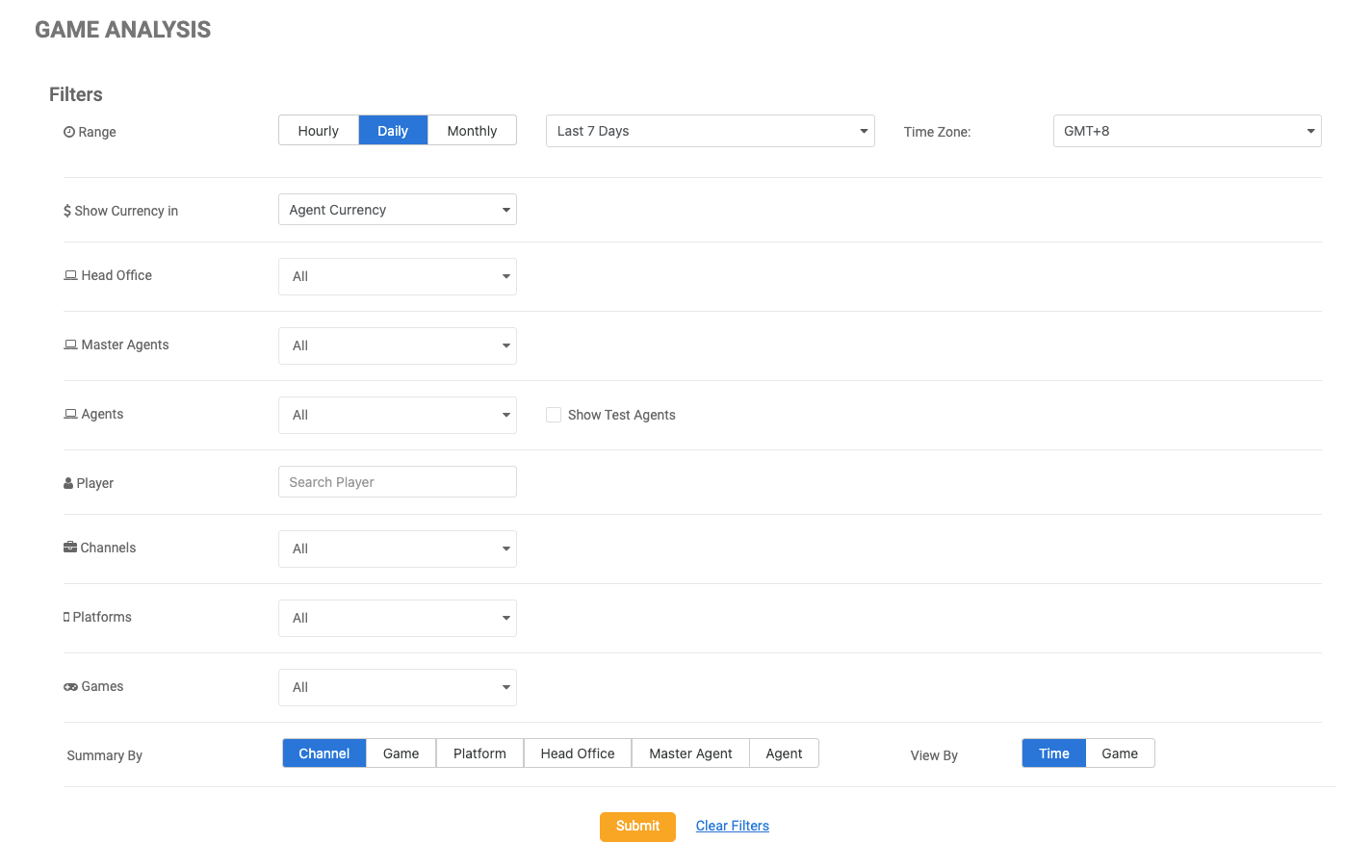The width and height of the screenshot is (1372, 868).
Task: Click the mobile icon beside Platforms
Action: tap(66, 617)
